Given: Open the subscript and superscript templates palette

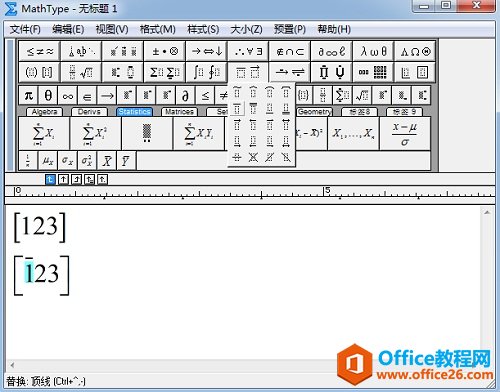Looking at the screenshot, I should [x=123, y=72].
